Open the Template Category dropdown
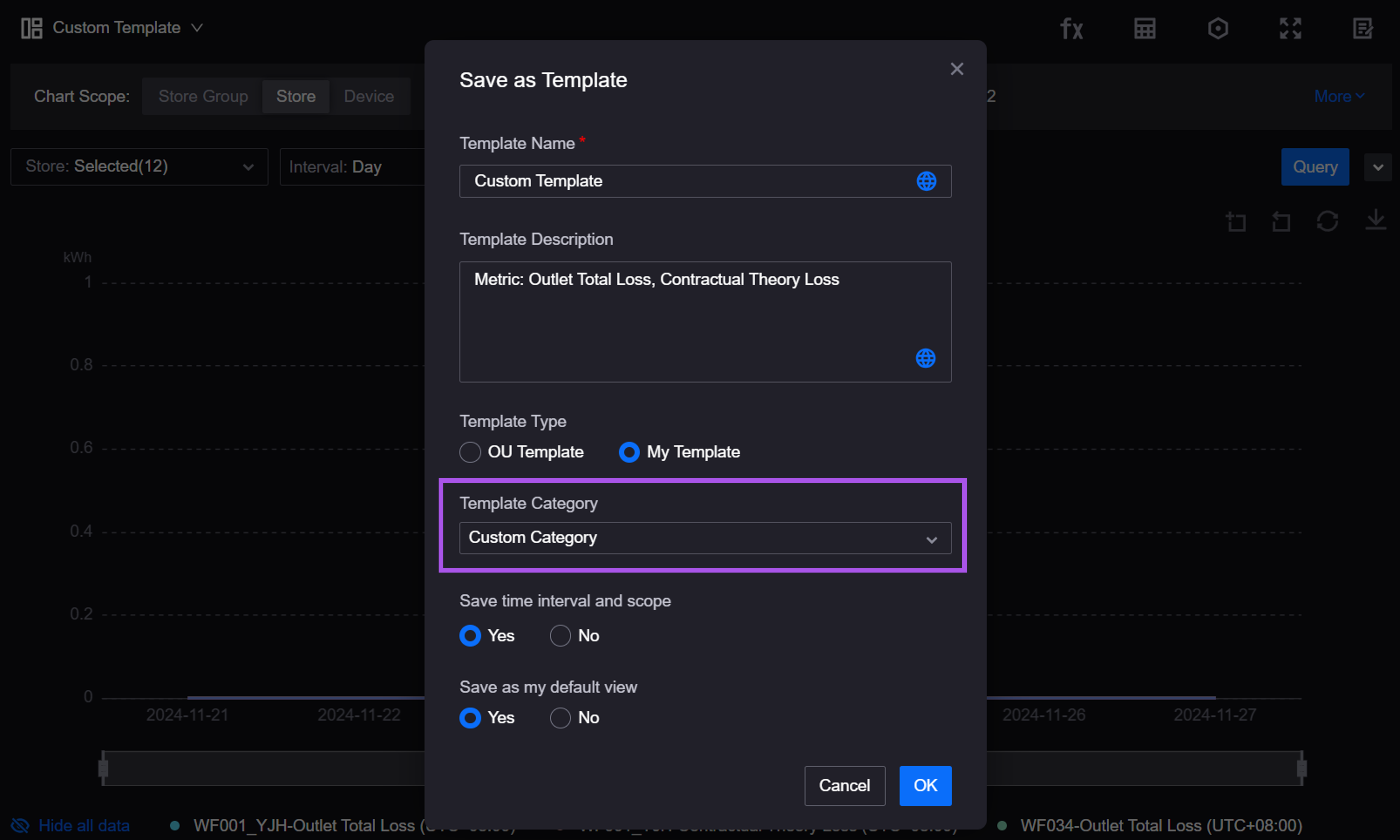Screen dimensions: 1400x840 [705, 538]
